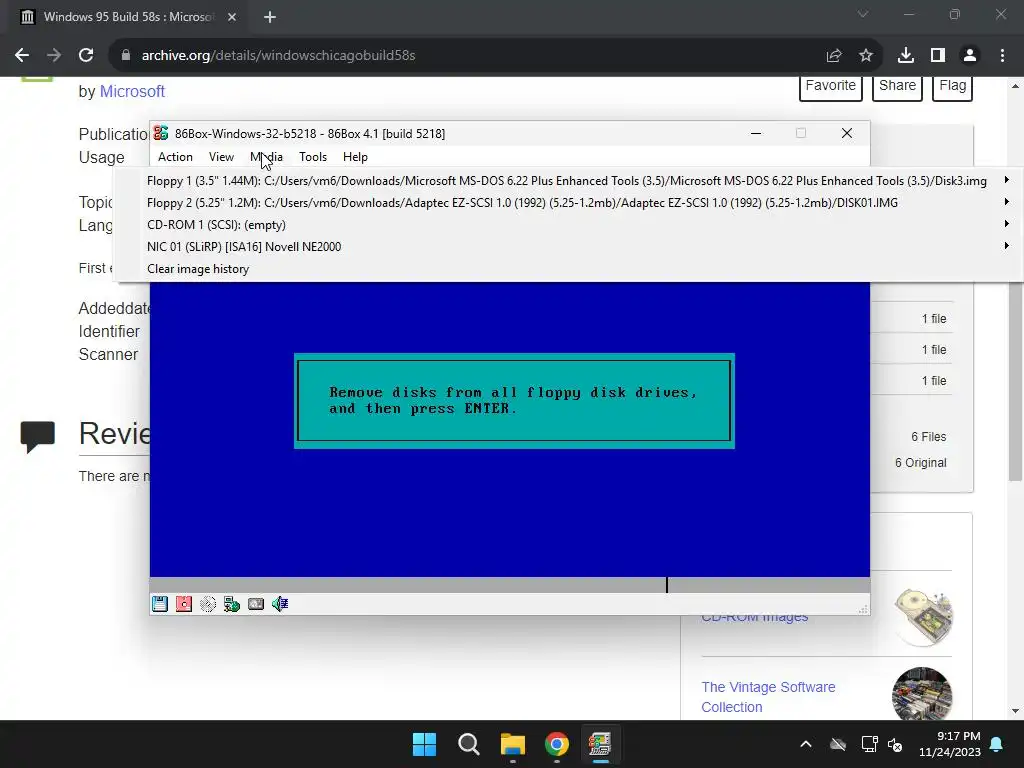Open Chrome three-dot menu
1024x768 pixels.
click(1002, 56)
